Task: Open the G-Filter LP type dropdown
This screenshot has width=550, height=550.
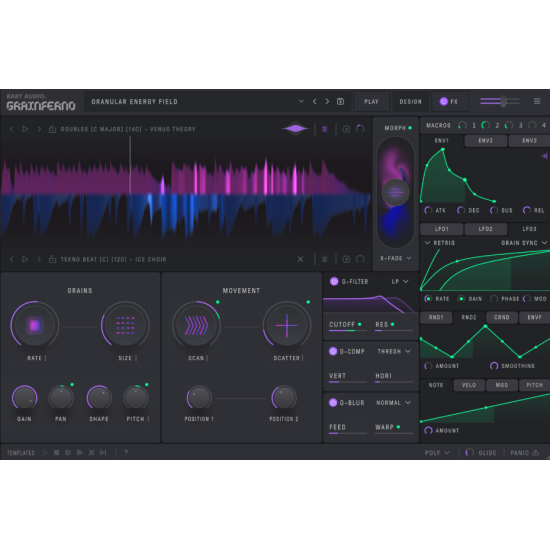Action: pos(400,281)
